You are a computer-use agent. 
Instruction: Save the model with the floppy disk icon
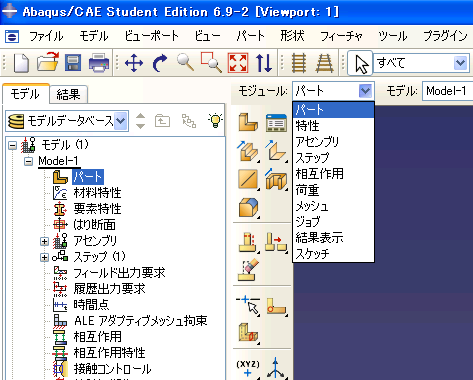pyautogui.click(x=73, y=63)
